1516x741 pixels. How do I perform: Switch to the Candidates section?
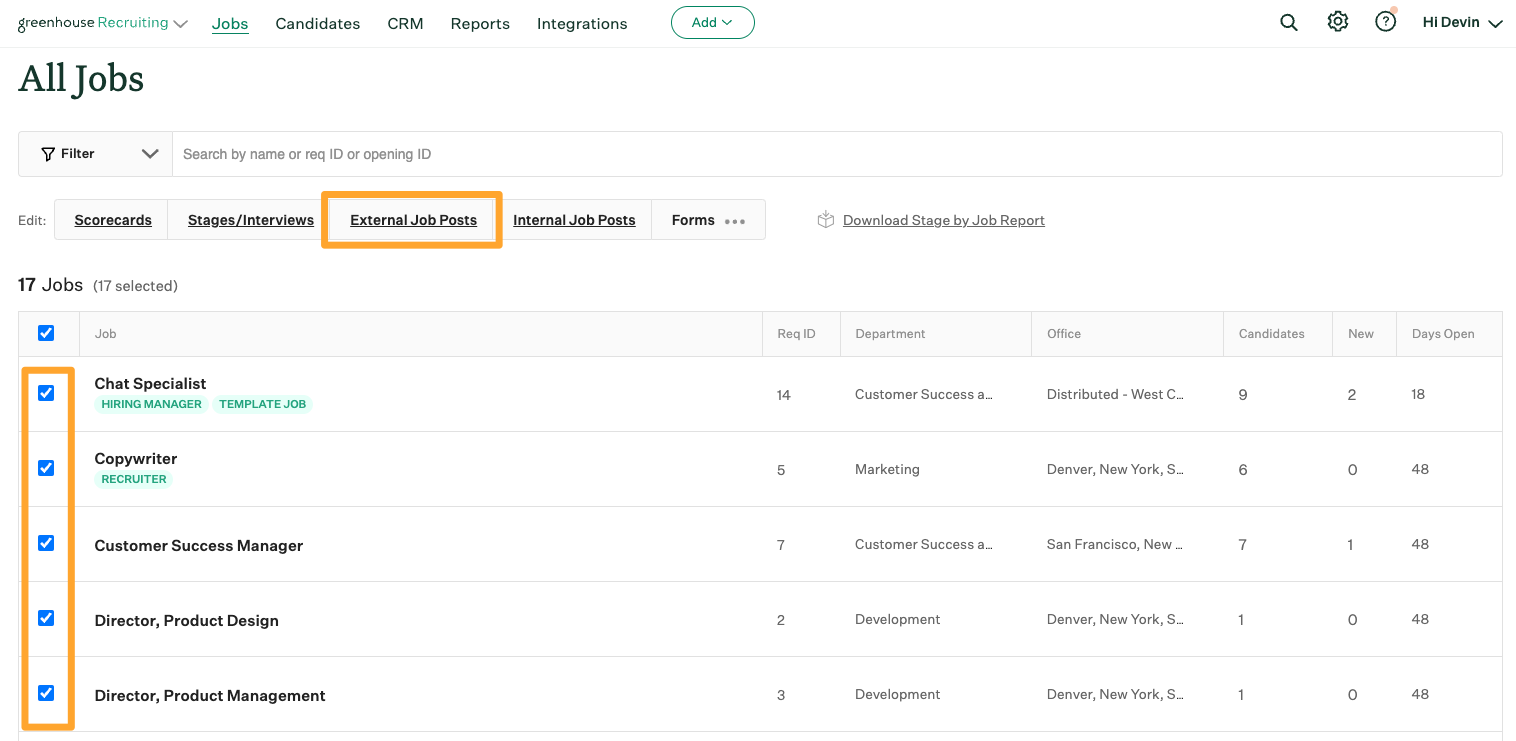(317, 23)
